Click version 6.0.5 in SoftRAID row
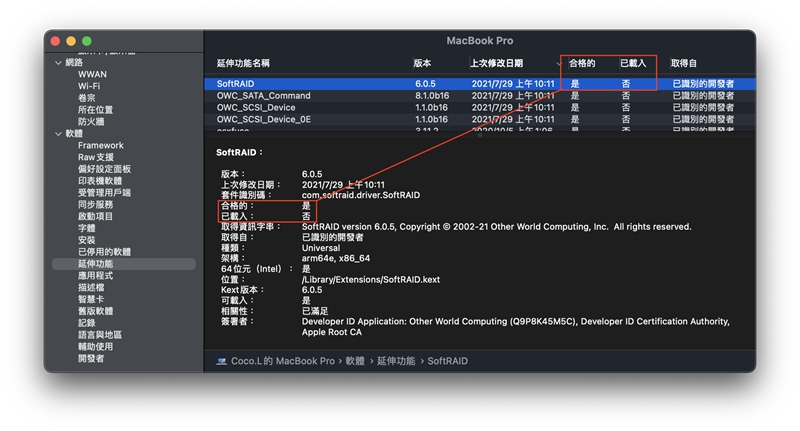Screen dimensions: 800x431 coord(425,84)
